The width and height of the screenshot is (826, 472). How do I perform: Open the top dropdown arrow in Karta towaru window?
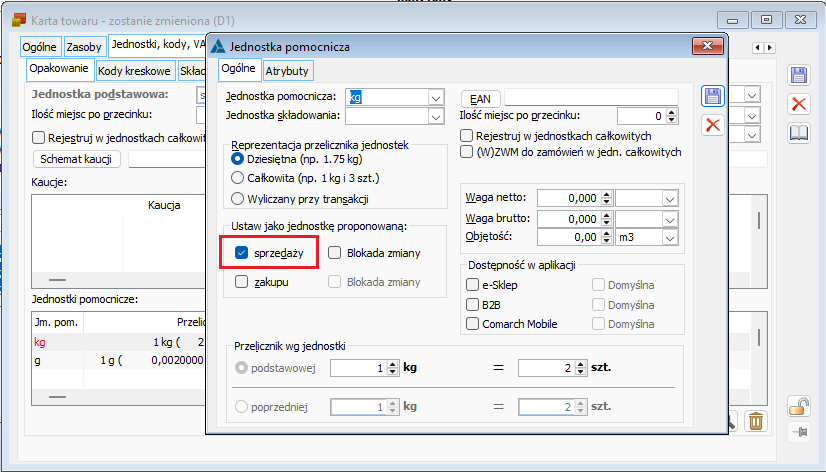pyautogui.click(x=752, y=95)
